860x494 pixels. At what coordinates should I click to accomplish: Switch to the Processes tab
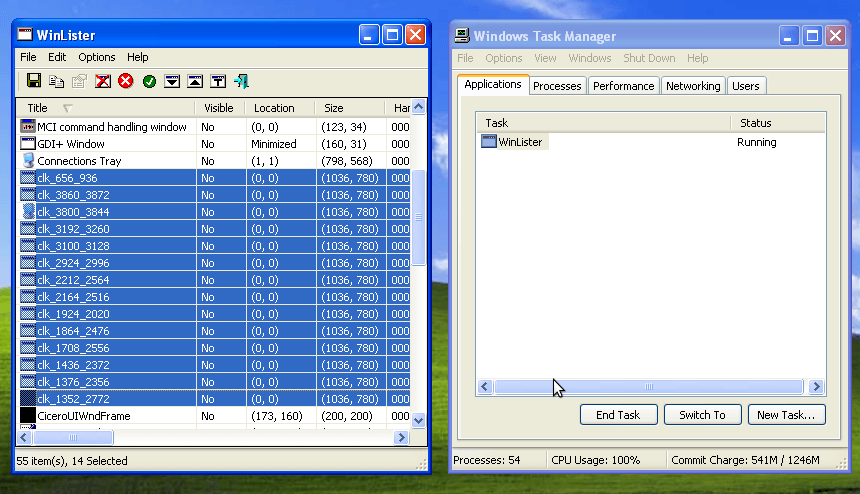pos(557,86)
